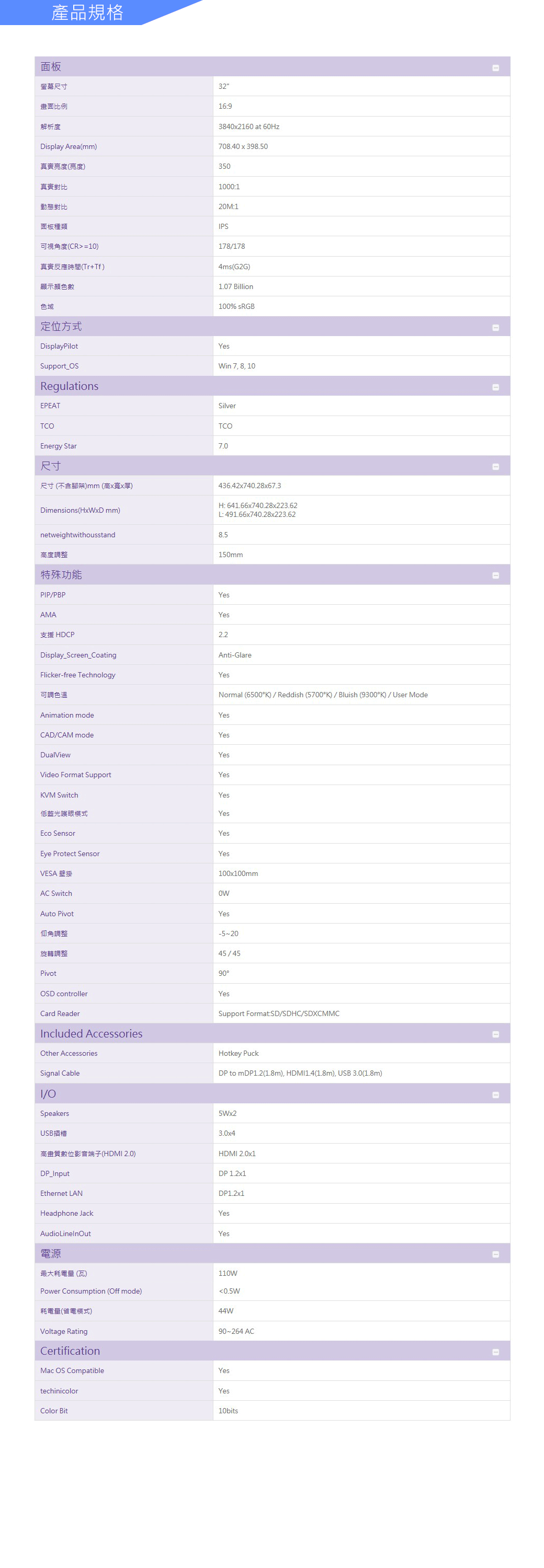Select the Headphone Jack row label
This screenshot has width=544, height=1568.
(x=66, y=1213)
